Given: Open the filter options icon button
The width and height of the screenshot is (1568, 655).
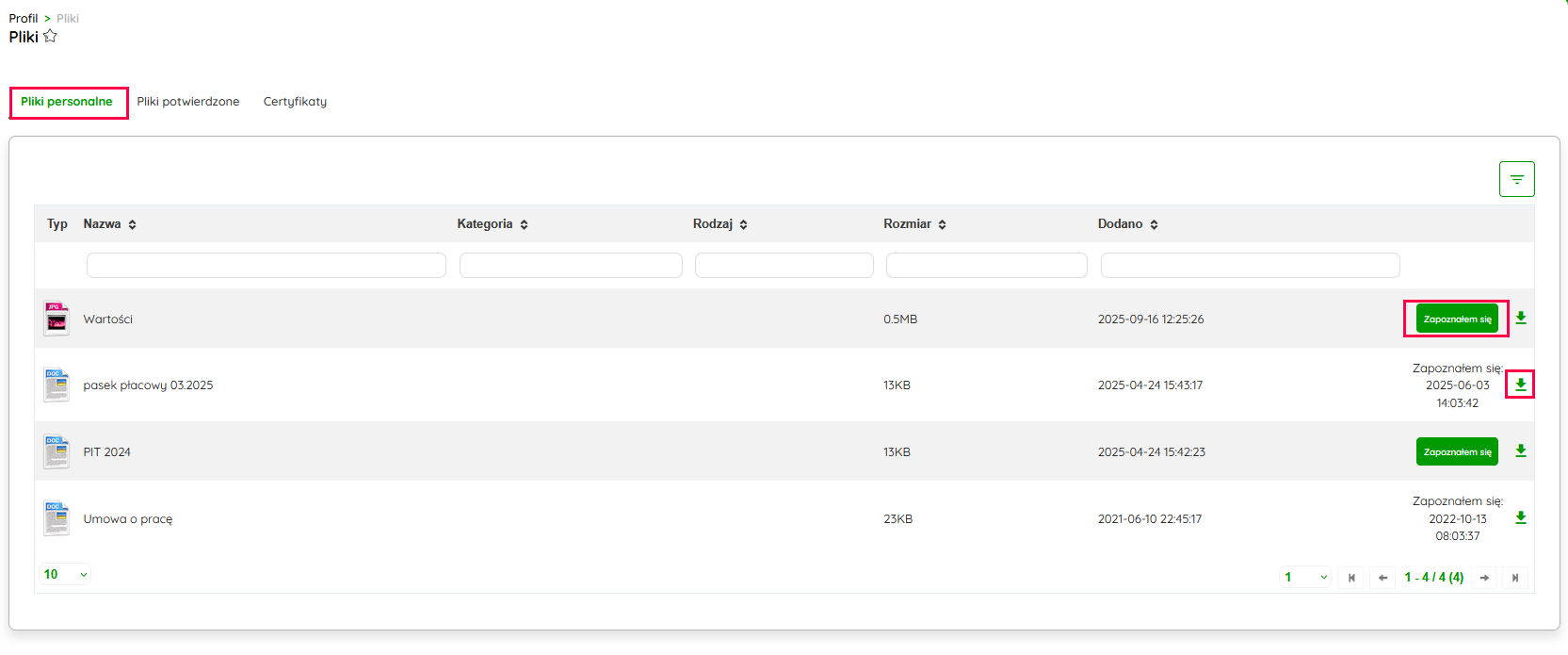Looking at the screenshot, I should (1516, 179).
